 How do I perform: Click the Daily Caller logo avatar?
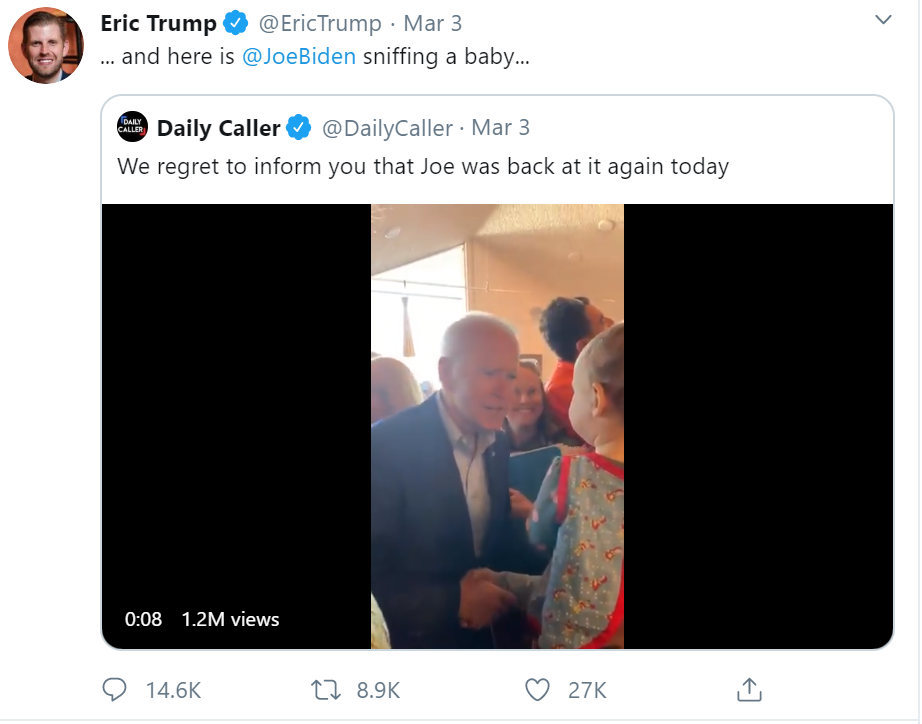(133, 128)
